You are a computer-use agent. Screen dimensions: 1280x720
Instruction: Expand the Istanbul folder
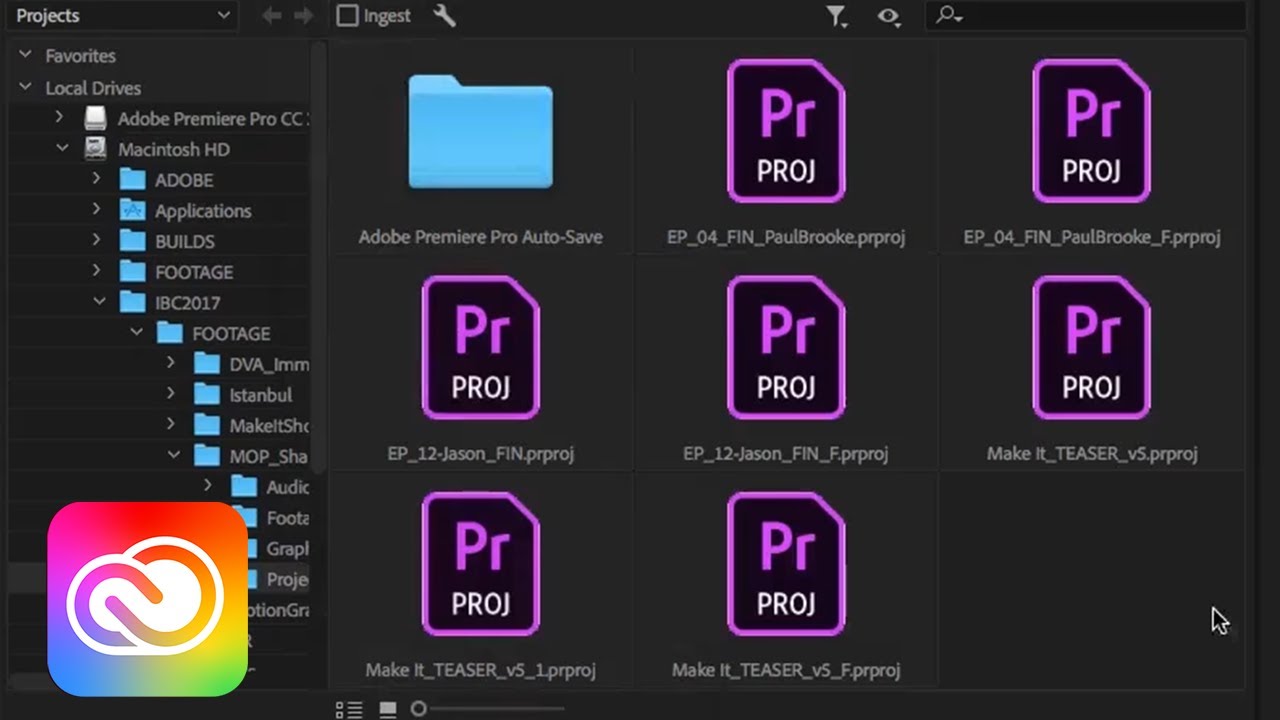171,395
